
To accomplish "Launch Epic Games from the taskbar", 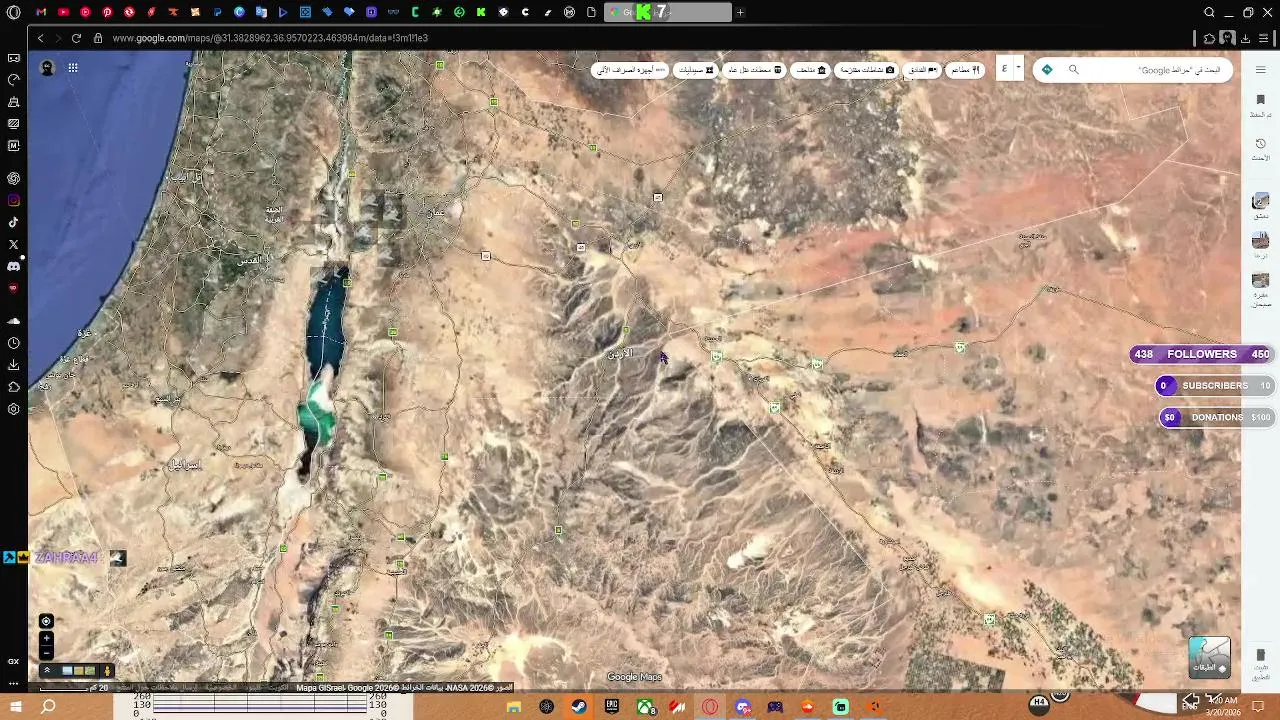I will pos(612,707).
